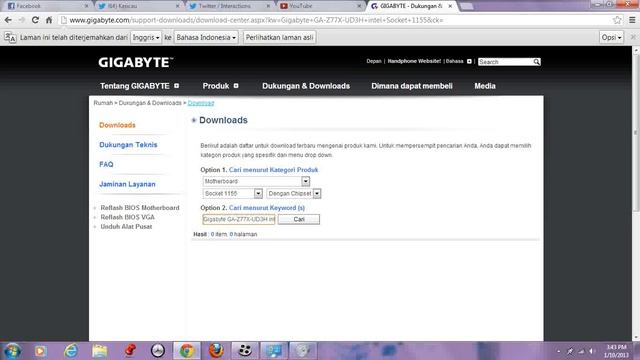
Task: Click the volume icon in system tray
Action: coord(592,351)
